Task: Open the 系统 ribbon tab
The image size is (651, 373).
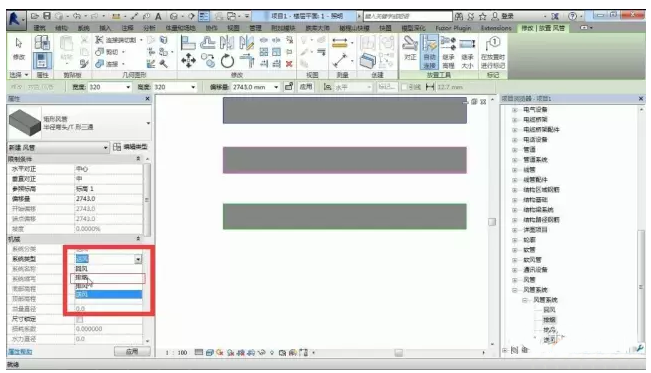Action: [83, 28]
